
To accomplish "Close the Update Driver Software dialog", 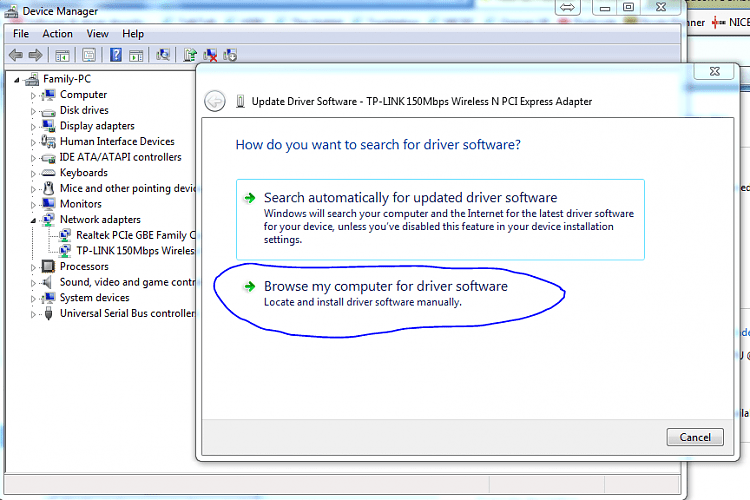I will tap(714, 71).
